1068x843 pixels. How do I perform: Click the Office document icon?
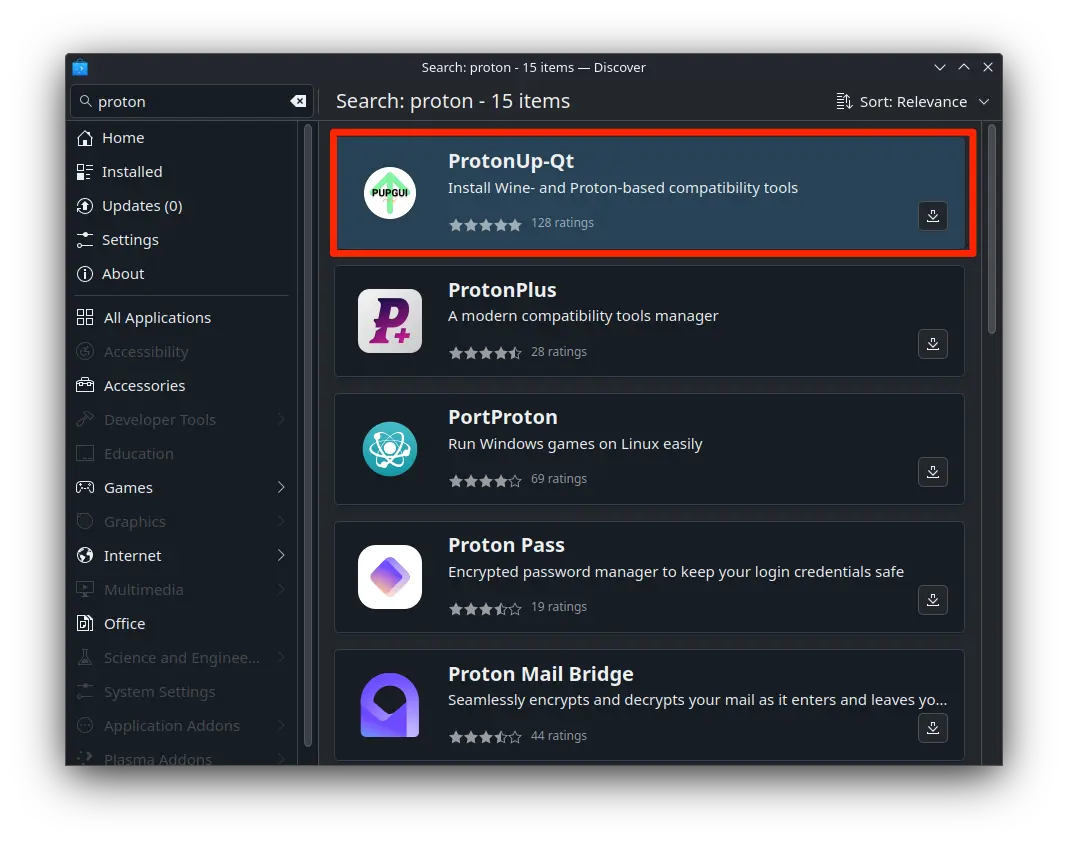click(x=85, y=624)
